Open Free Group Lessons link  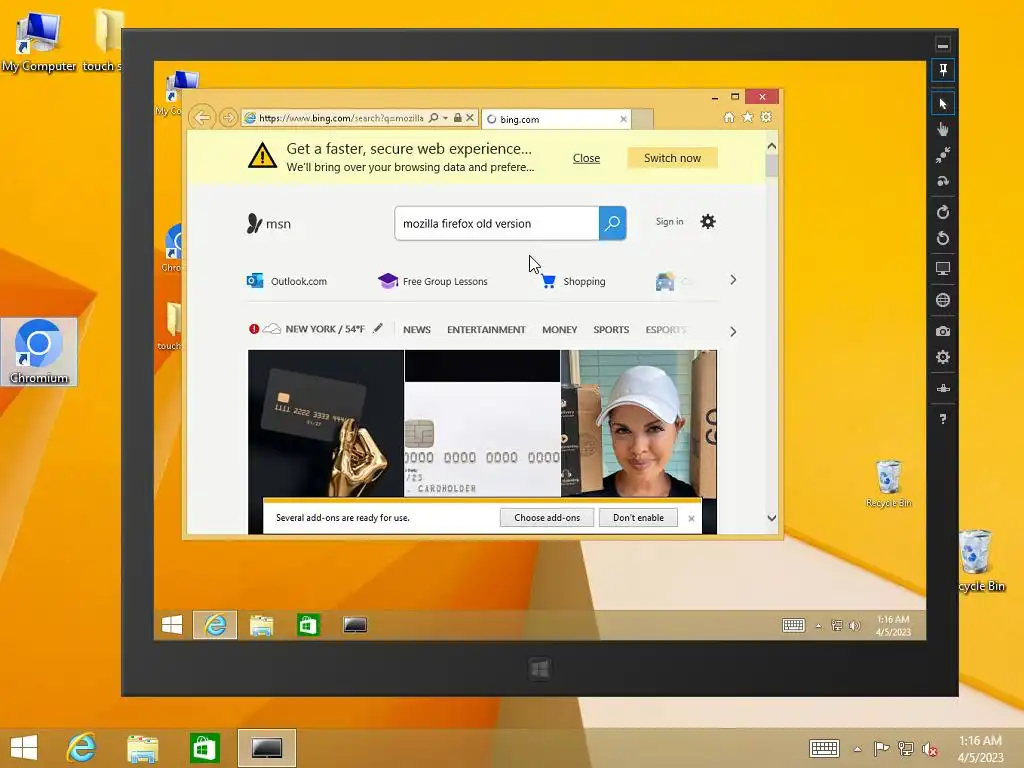click(432, 281)
